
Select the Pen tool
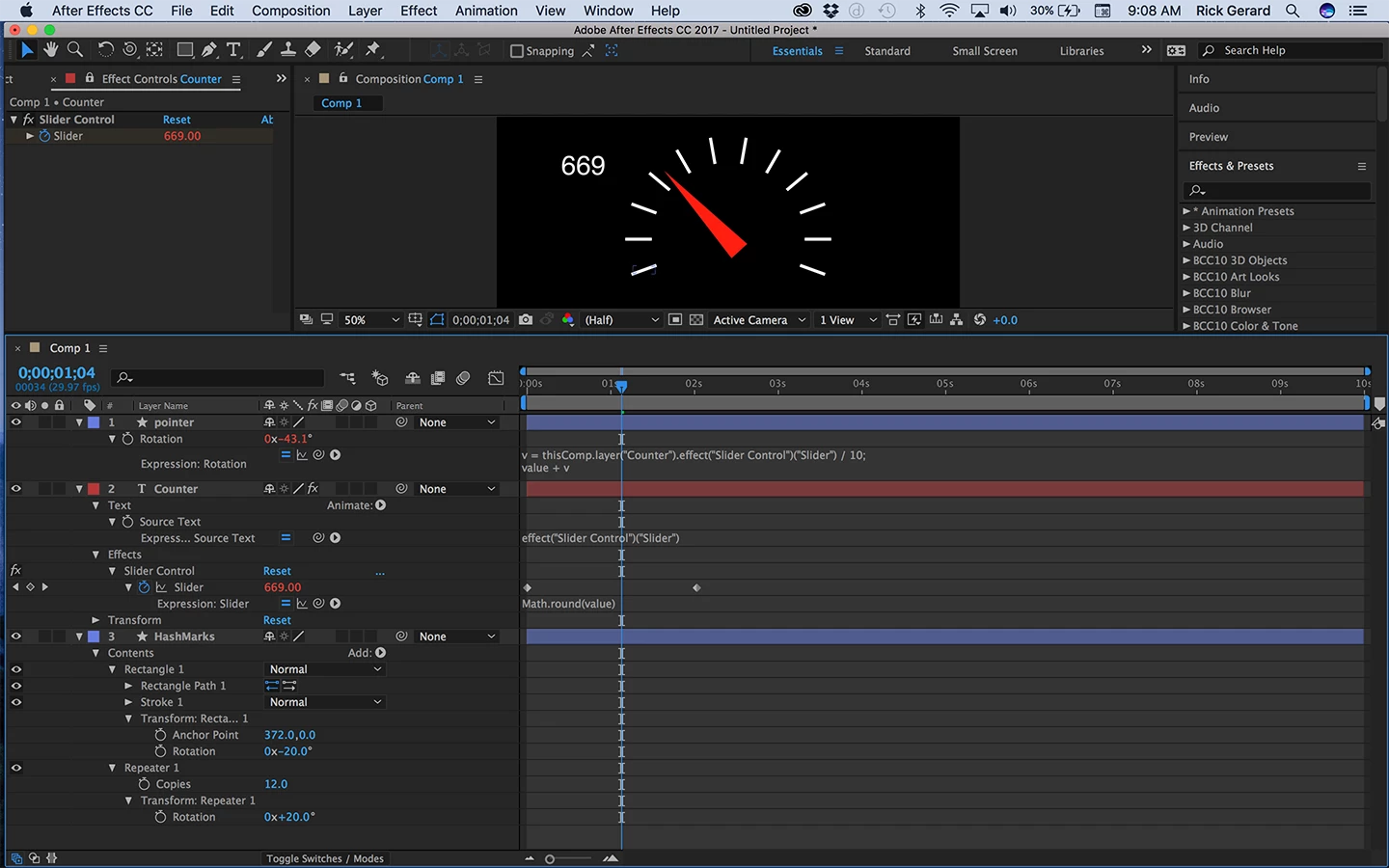209,50
